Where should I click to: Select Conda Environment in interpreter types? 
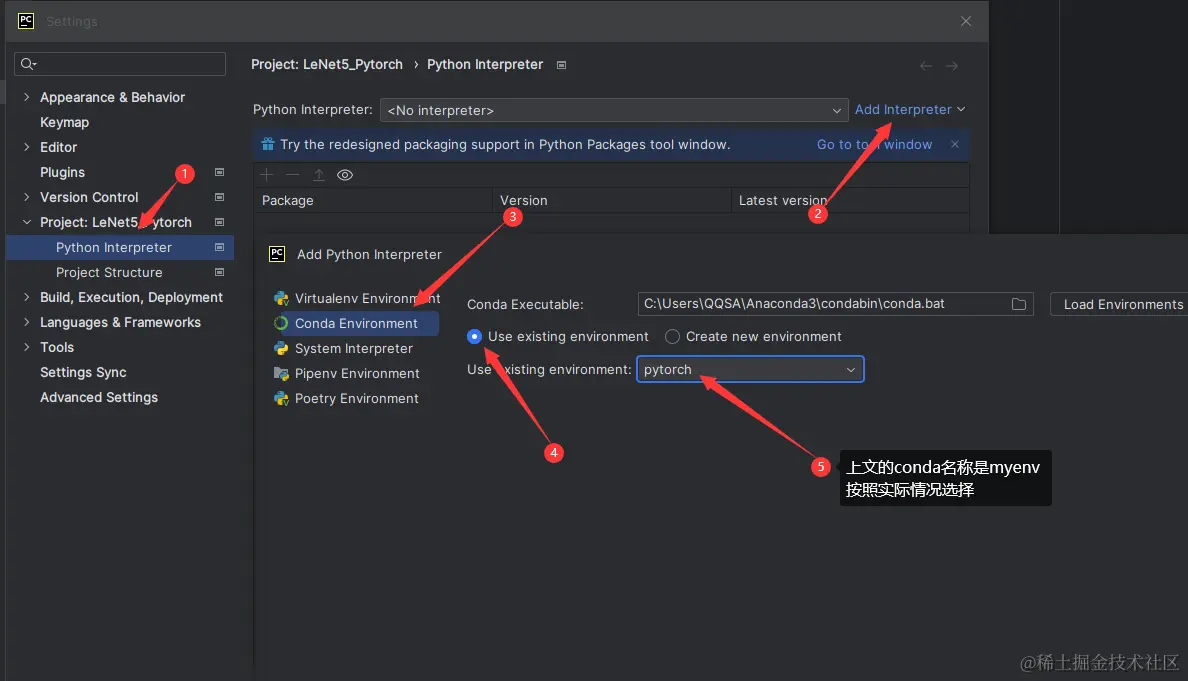click(355, 323)
